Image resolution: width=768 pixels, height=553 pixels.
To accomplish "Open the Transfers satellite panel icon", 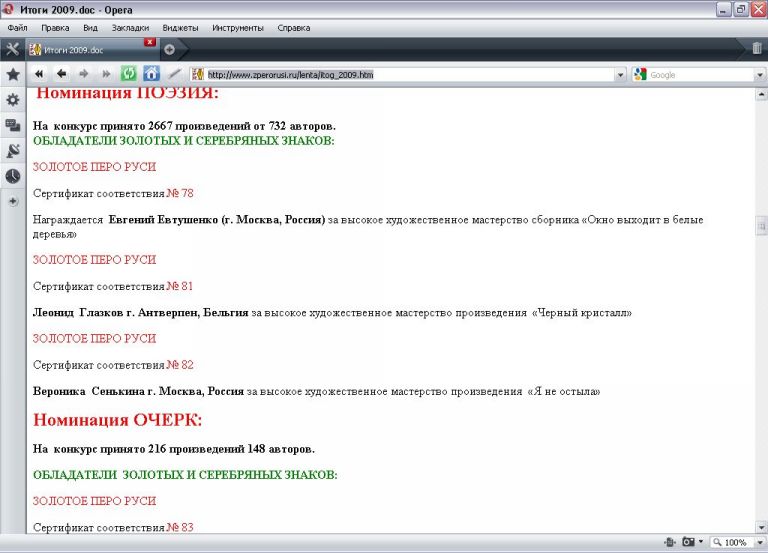I will [x=13, y=151].
